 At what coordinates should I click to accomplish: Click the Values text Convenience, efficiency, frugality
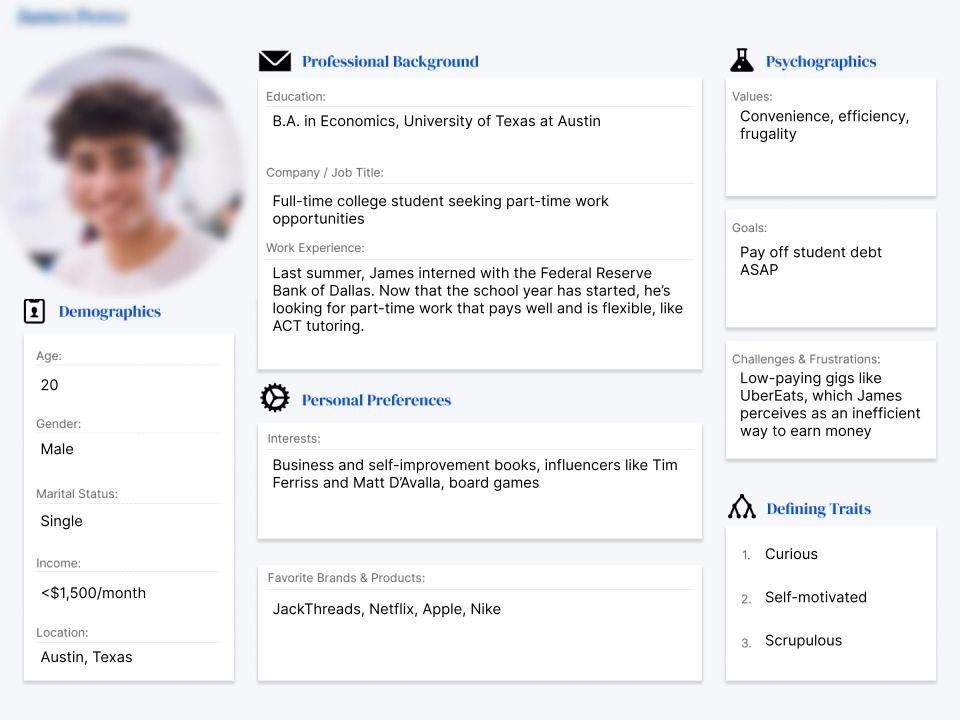click(x=824, y=125)
